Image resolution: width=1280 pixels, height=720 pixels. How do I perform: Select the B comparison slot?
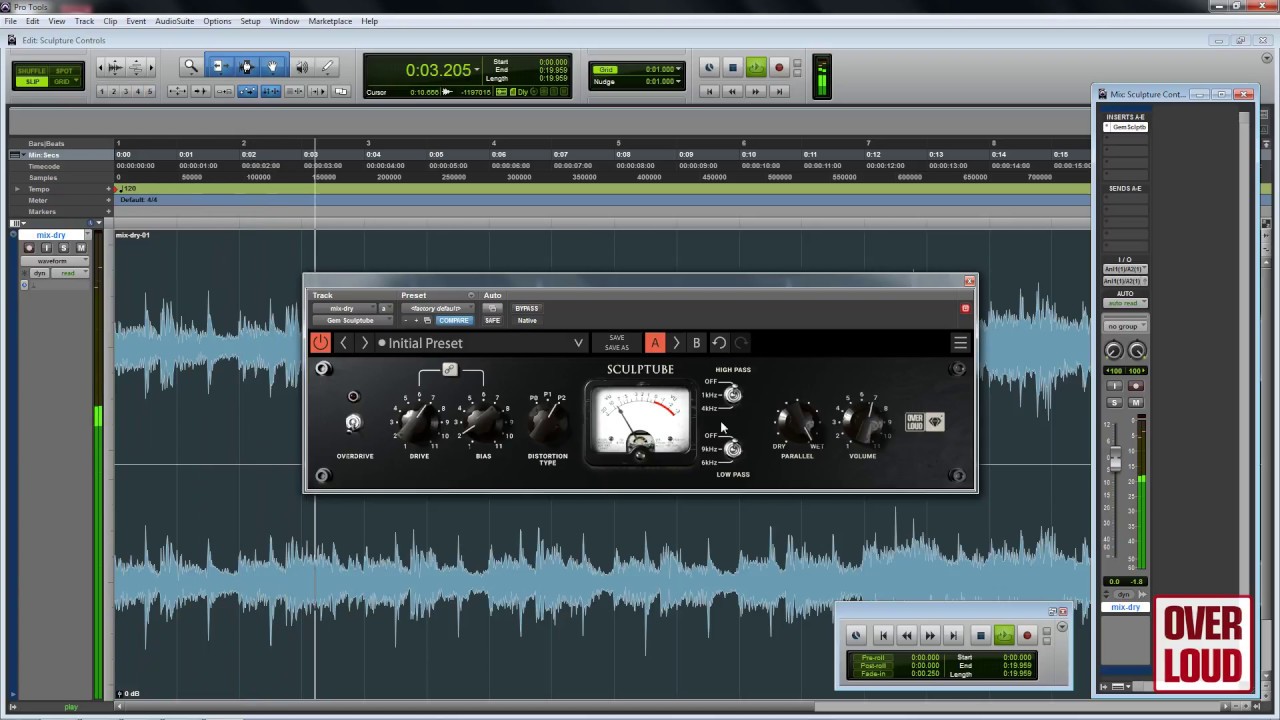tap(696, 343)
